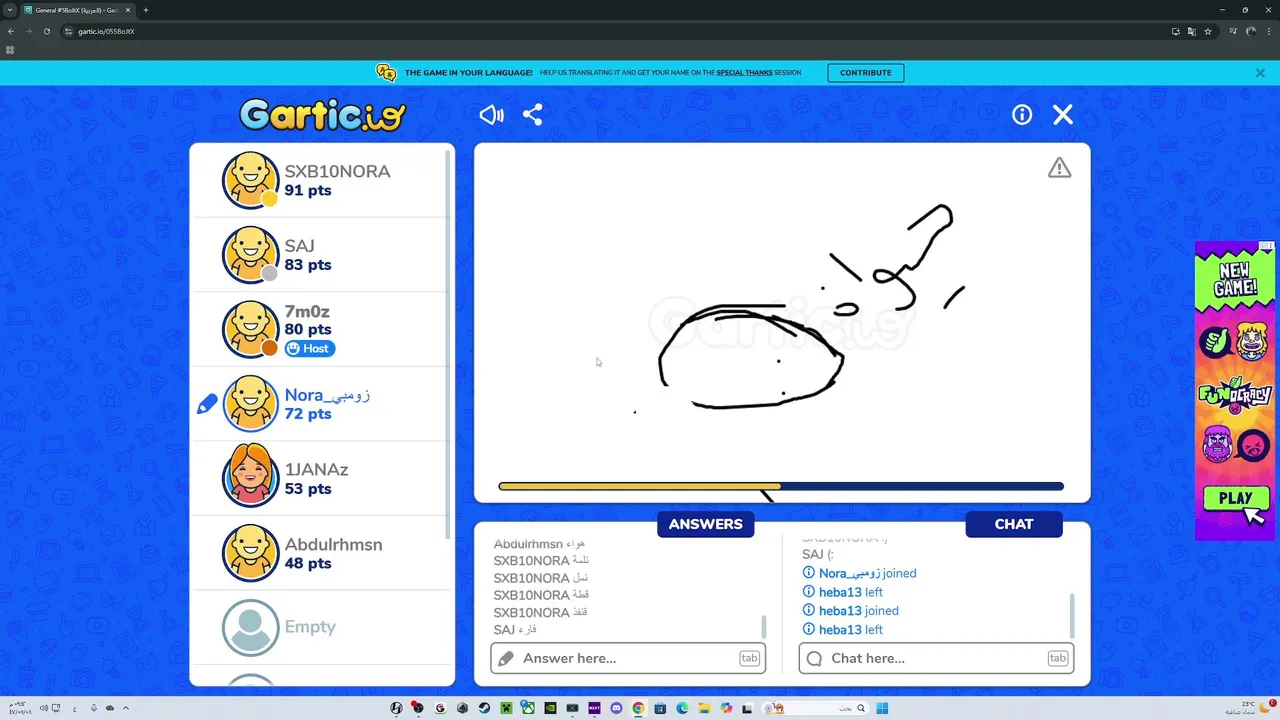Image resolution: width=1280 pixels, height=720 pixels.
Task: Click SXB10NORA's avatar
Action: [250, 180]
